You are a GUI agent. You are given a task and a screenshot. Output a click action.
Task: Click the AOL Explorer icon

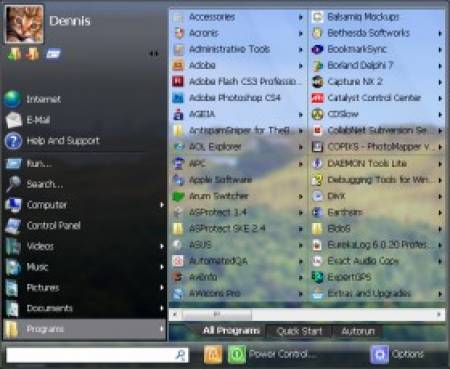(178, 147)
